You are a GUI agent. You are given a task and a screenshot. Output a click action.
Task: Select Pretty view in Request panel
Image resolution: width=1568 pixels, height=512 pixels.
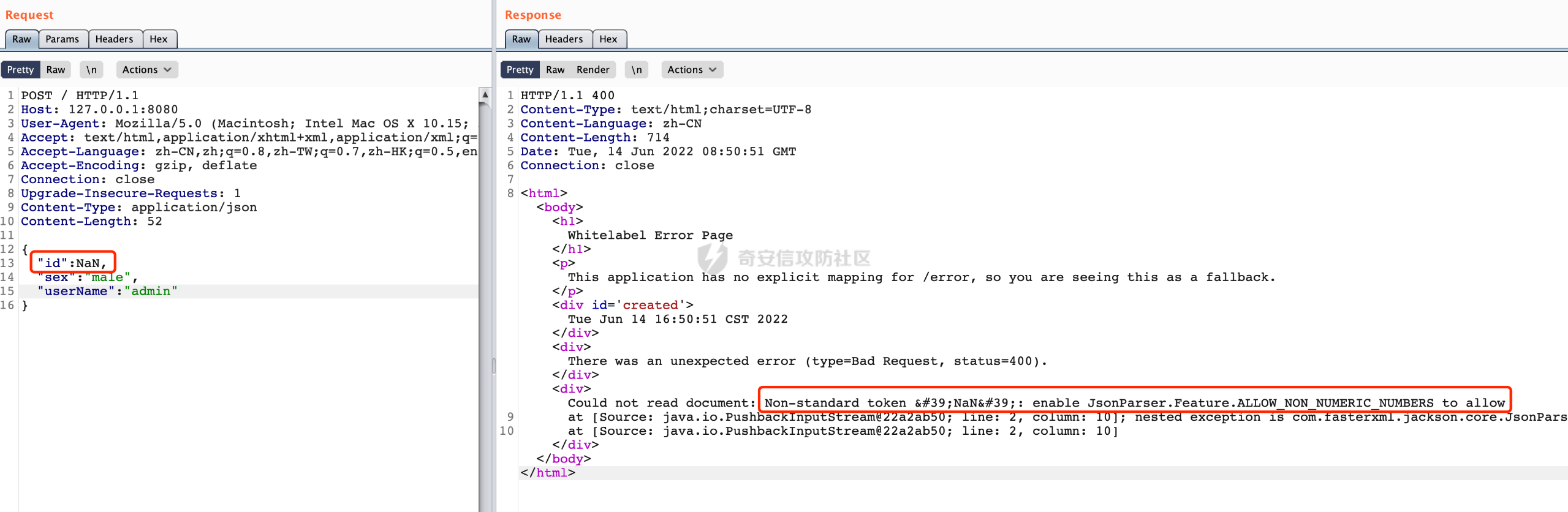click(20, 70)
